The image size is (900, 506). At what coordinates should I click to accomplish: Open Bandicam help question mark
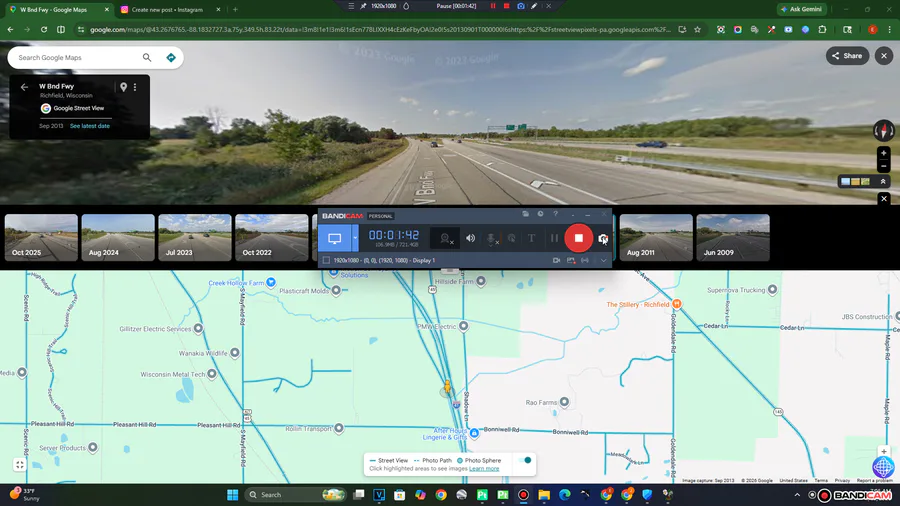pyautogui.click(x=556, y=214)
